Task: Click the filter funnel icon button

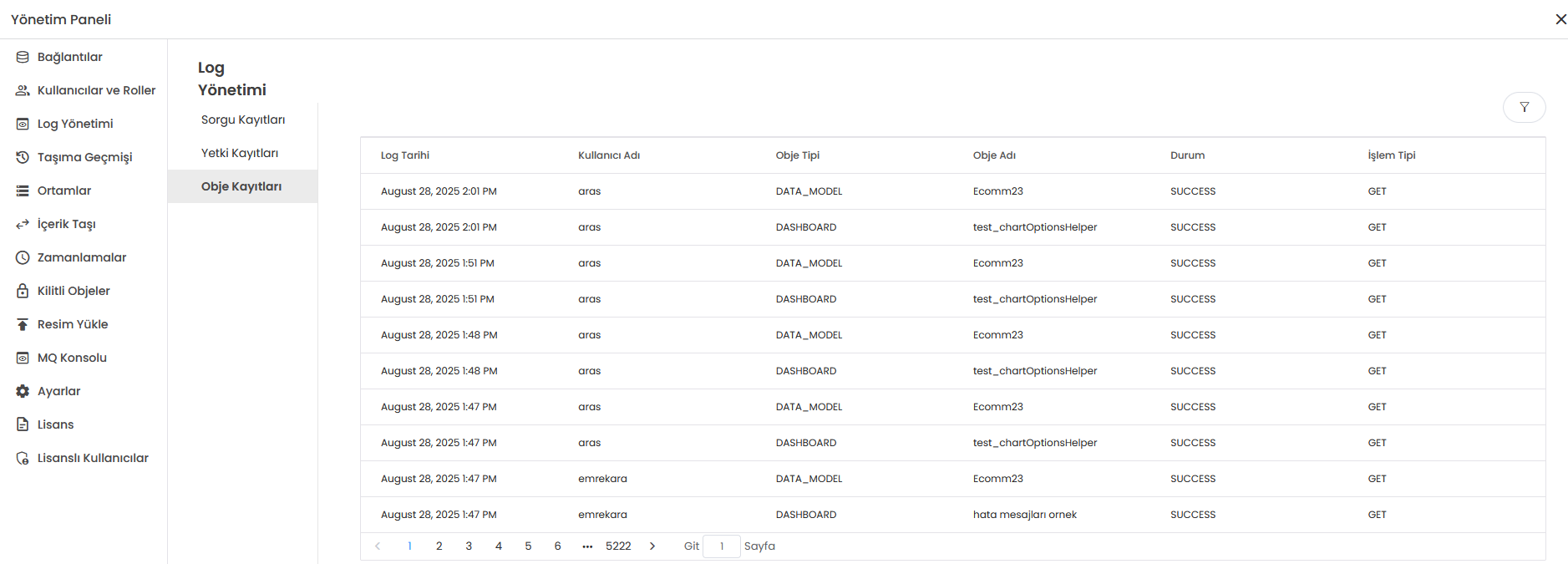Action: 1524,107
